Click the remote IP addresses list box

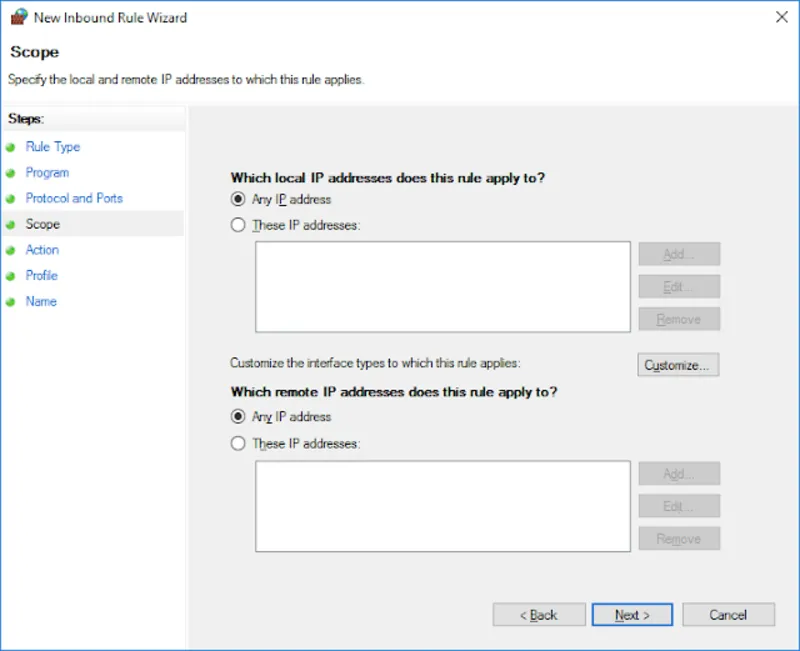tap(443, 505)
